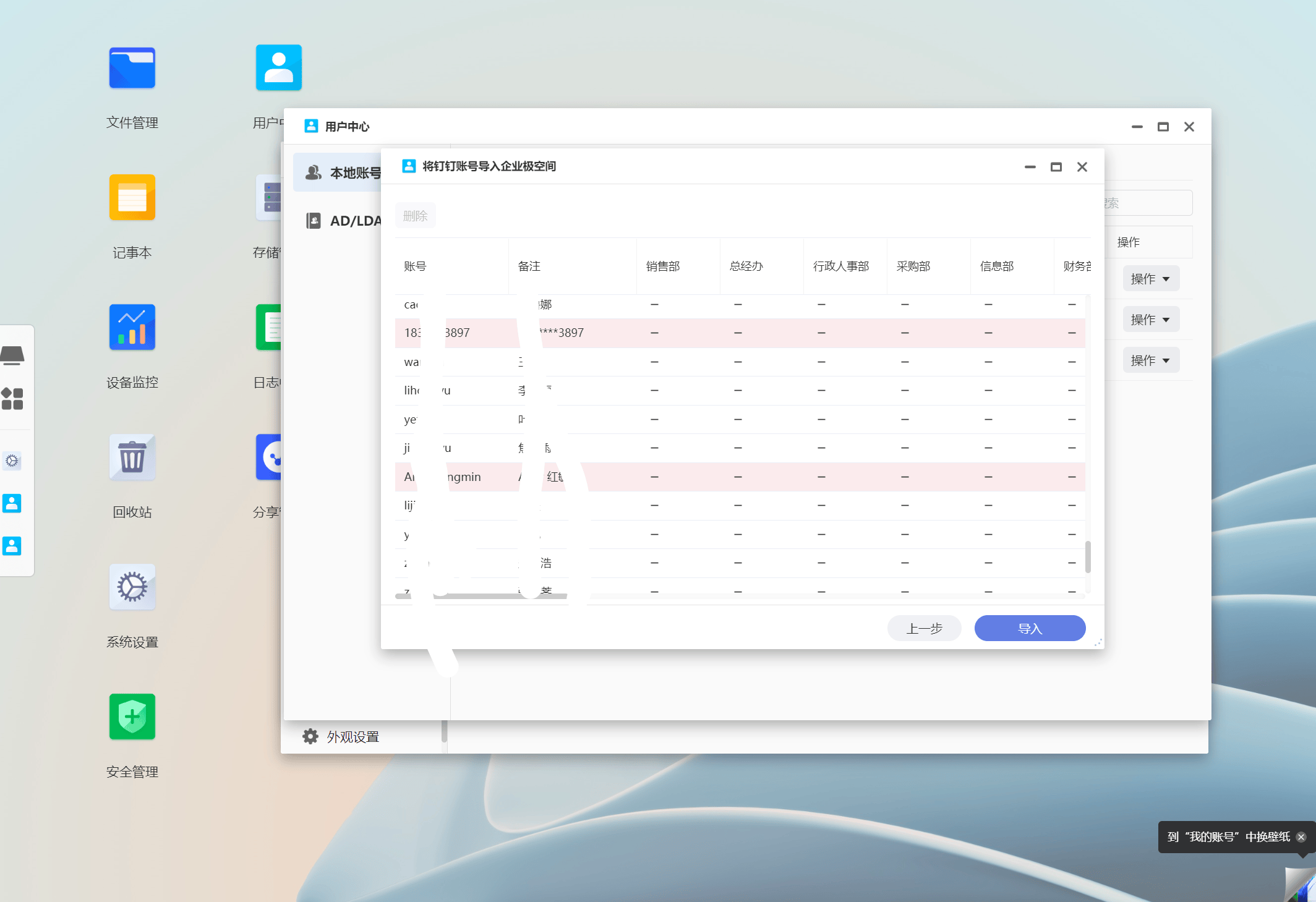Click the four-squares app grid icon in dock
The height and width of the screenshot is (902, 1316).
coord(12,399)
